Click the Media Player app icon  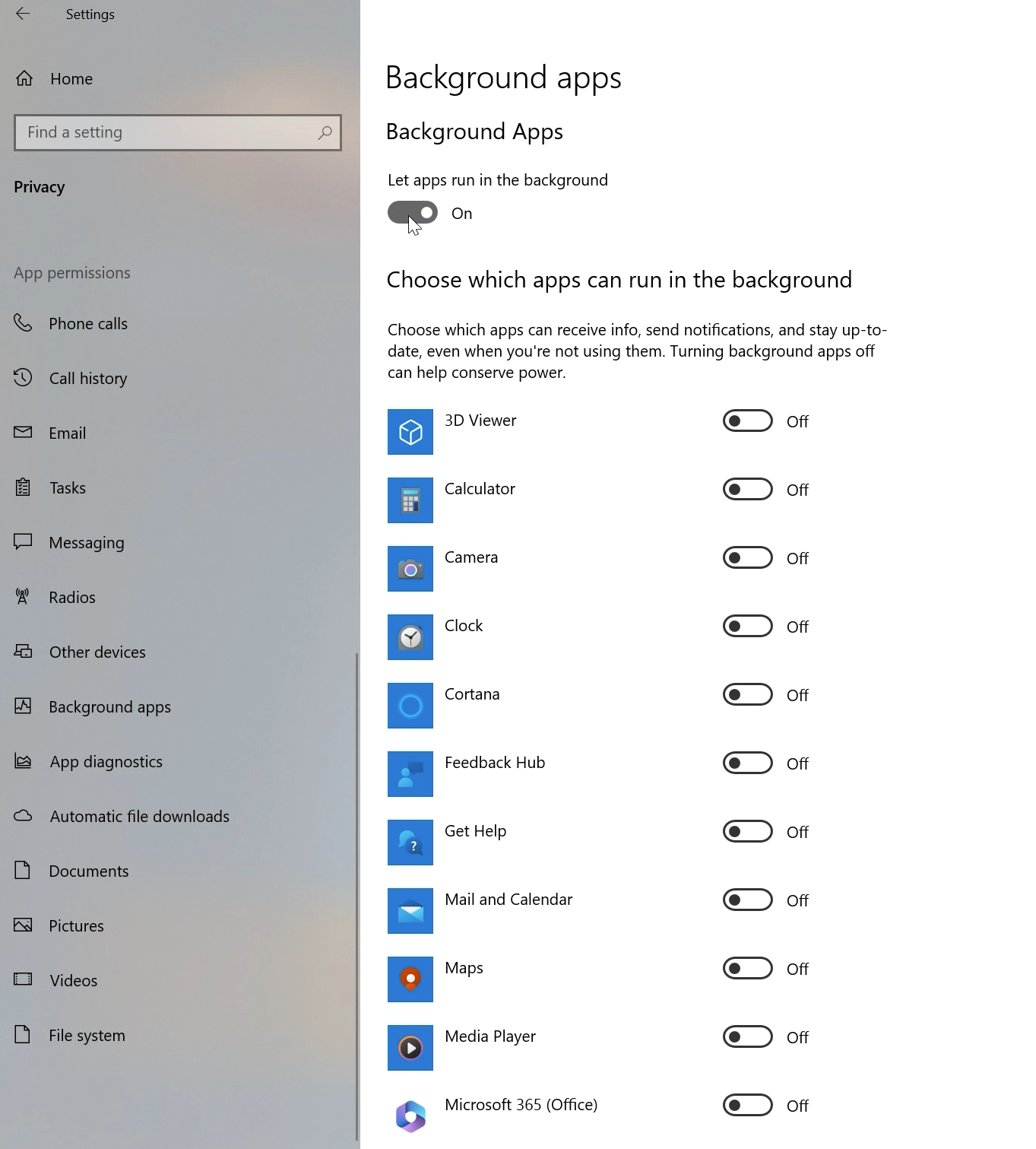point(410,1048)
